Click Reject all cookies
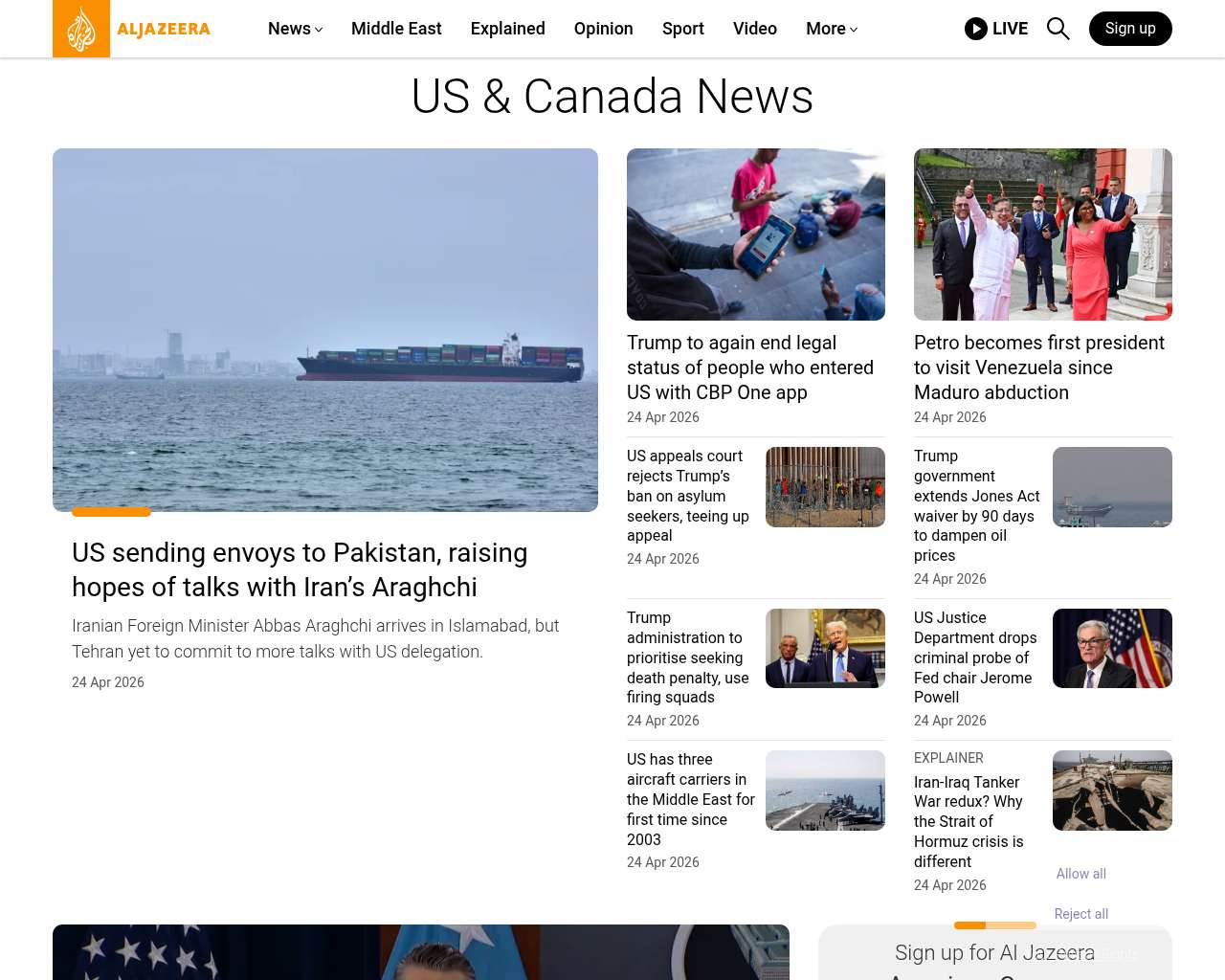Image resolution: width=1225 pixels, height=980 pixels. point(1080,914)
